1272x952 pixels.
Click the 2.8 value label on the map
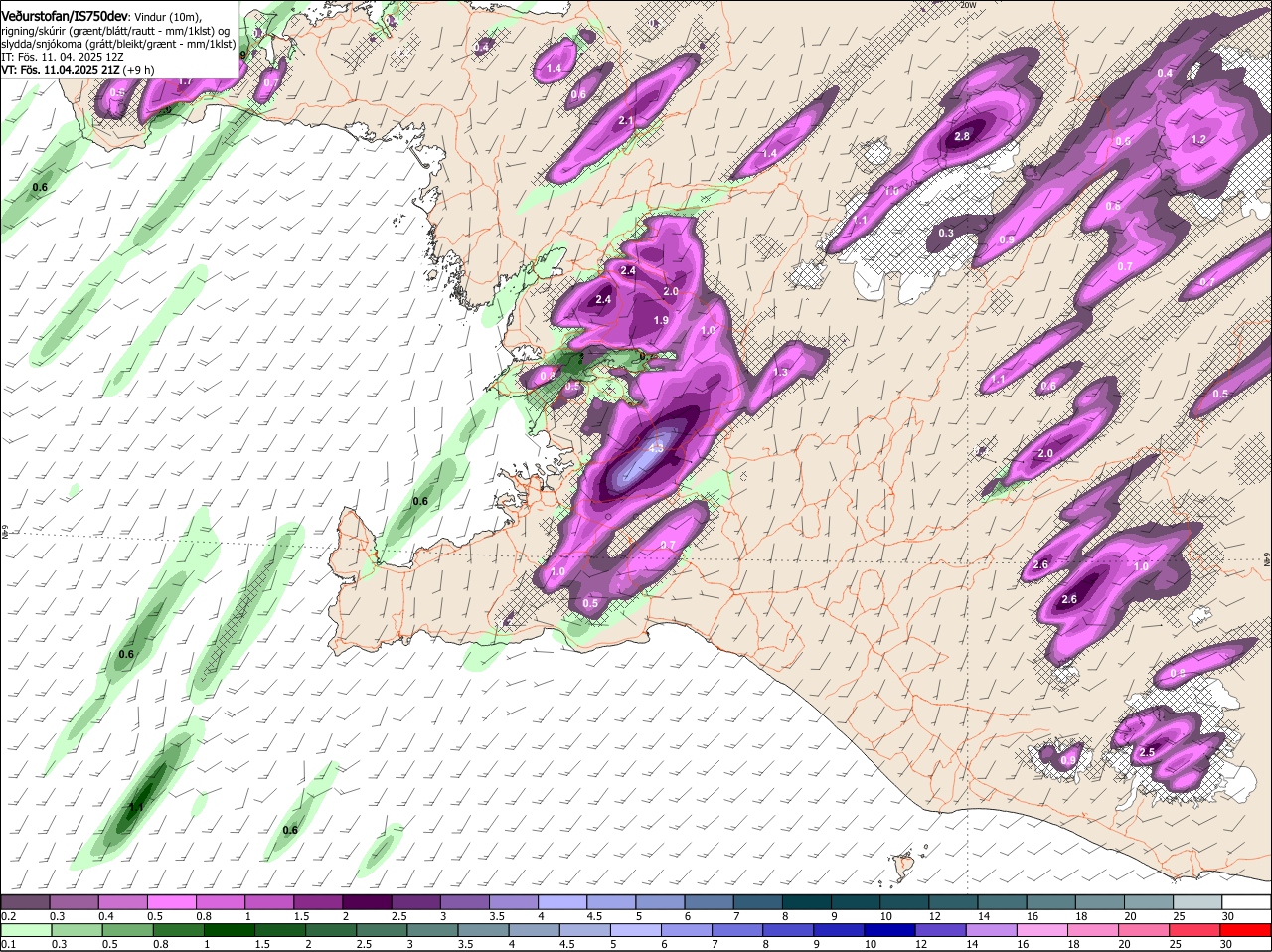pyautogui.click(x=961, y=136)
